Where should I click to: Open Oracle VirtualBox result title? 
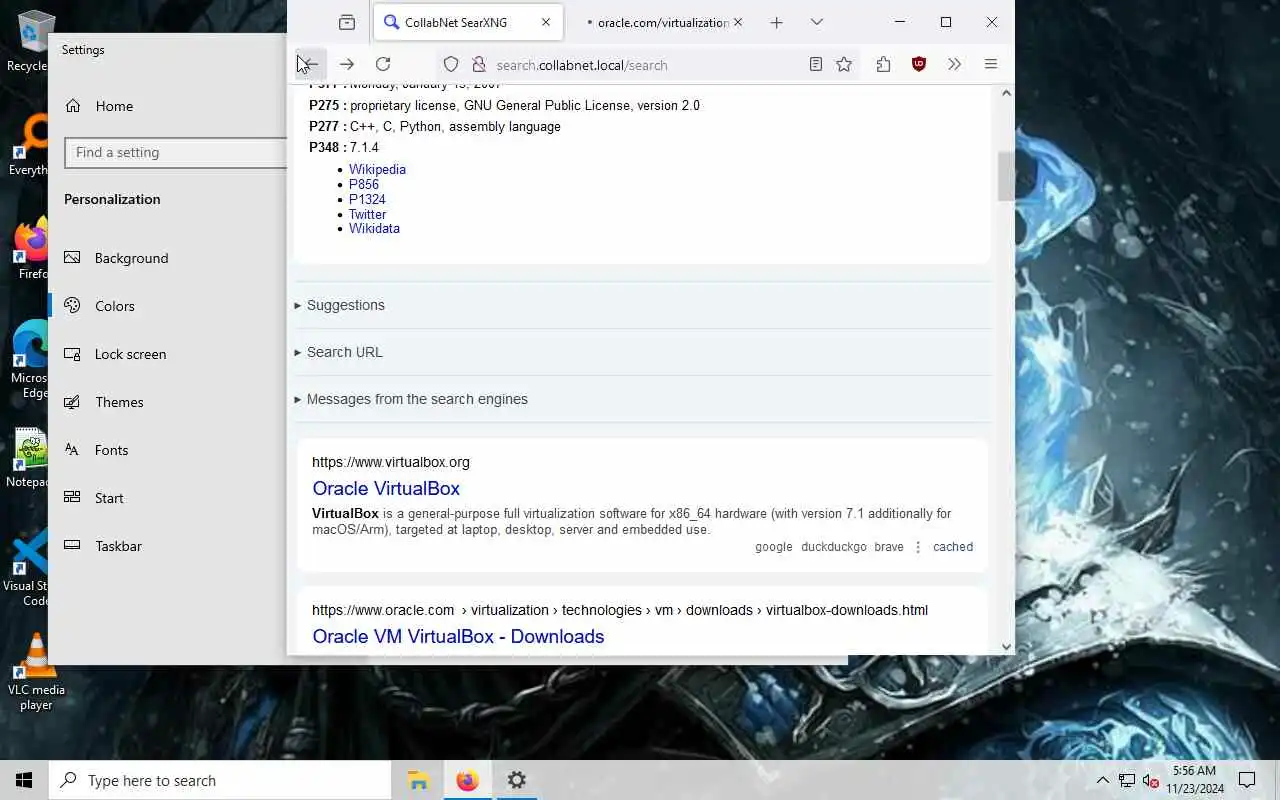pos(386,489)
